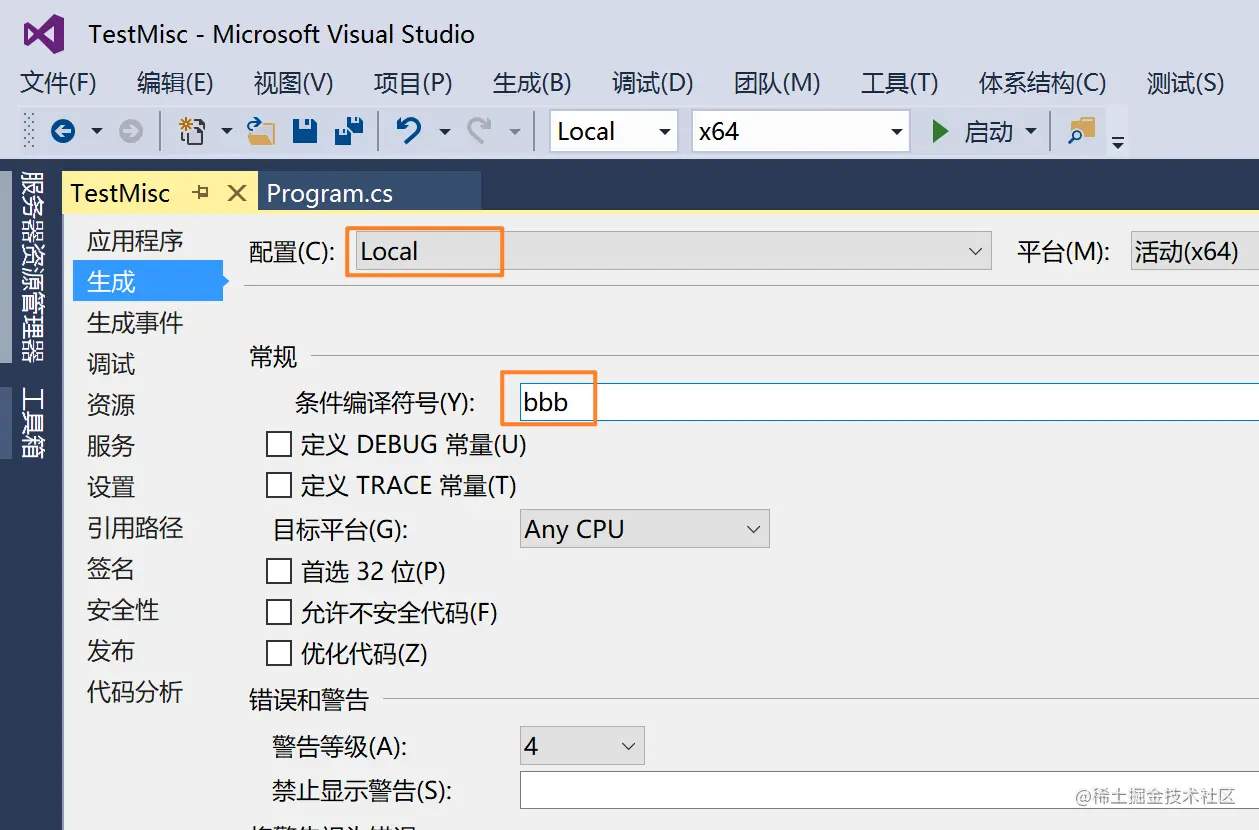Image resolution: width=1259 pixels, height=830 pixels.
Task: Open the 团队(M) menu
Action: pyautogui.click(x=777, y=83)
